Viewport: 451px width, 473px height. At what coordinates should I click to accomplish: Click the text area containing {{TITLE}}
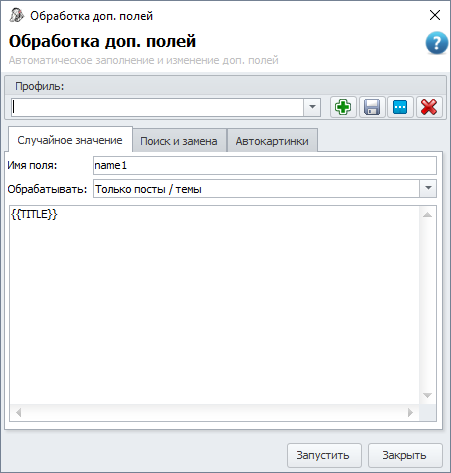pyautogui.click(x=214, y=305)
